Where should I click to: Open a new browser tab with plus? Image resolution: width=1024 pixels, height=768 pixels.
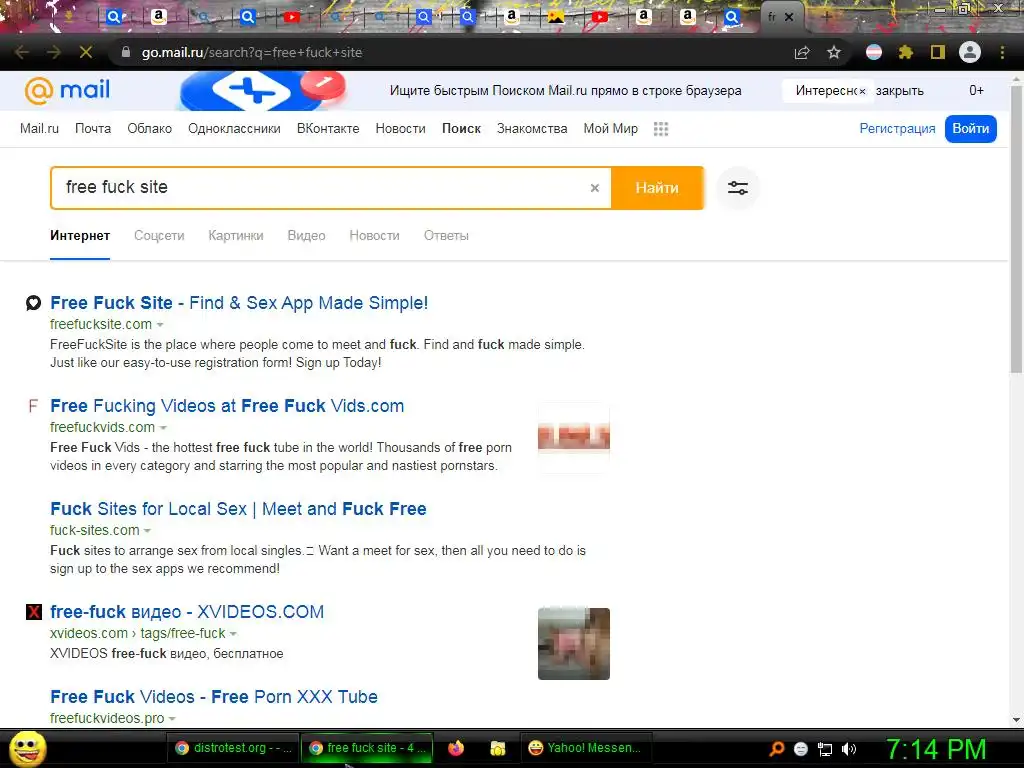(827, 17)
